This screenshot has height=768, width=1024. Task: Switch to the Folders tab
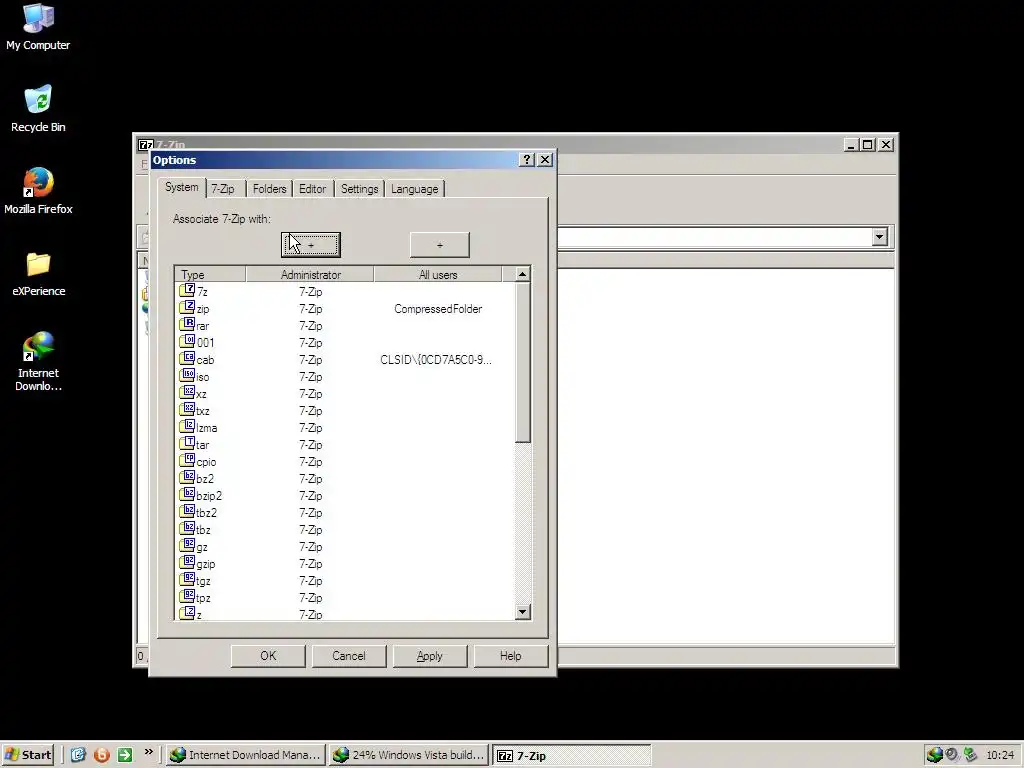point(269,189)
